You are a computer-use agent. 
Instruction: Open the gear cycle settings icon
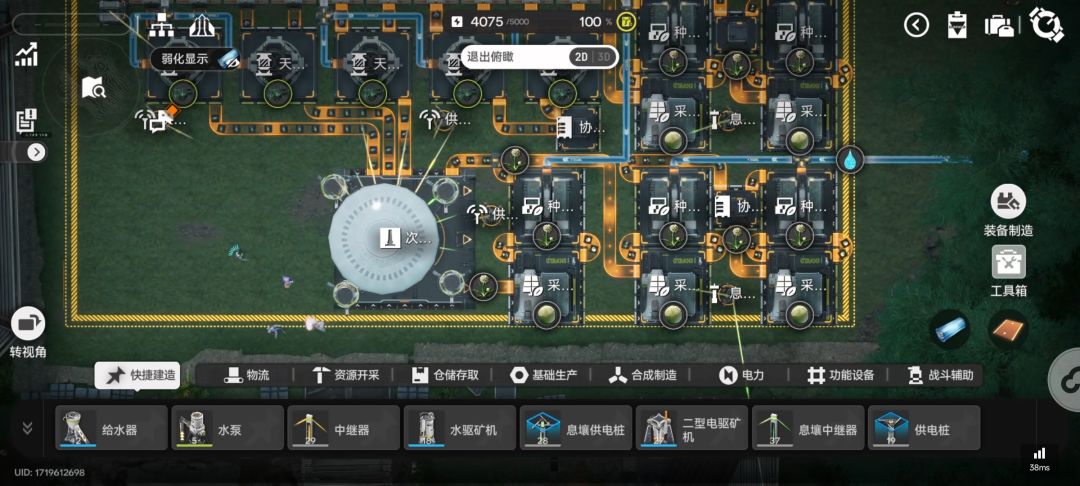(1046, 25)
